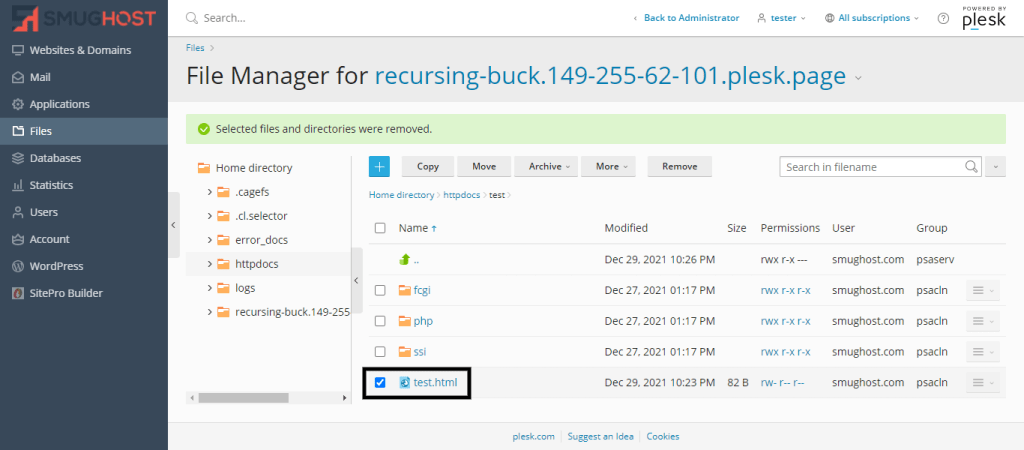Click the ssi folder icon

pos(404,351)
